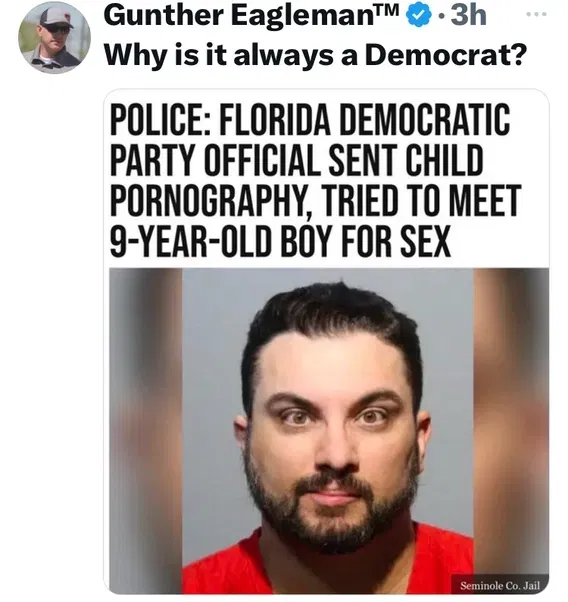Click the 'PORNOGRAPHY, TRIED TO MEET' headline line

(x=315, y=200)
